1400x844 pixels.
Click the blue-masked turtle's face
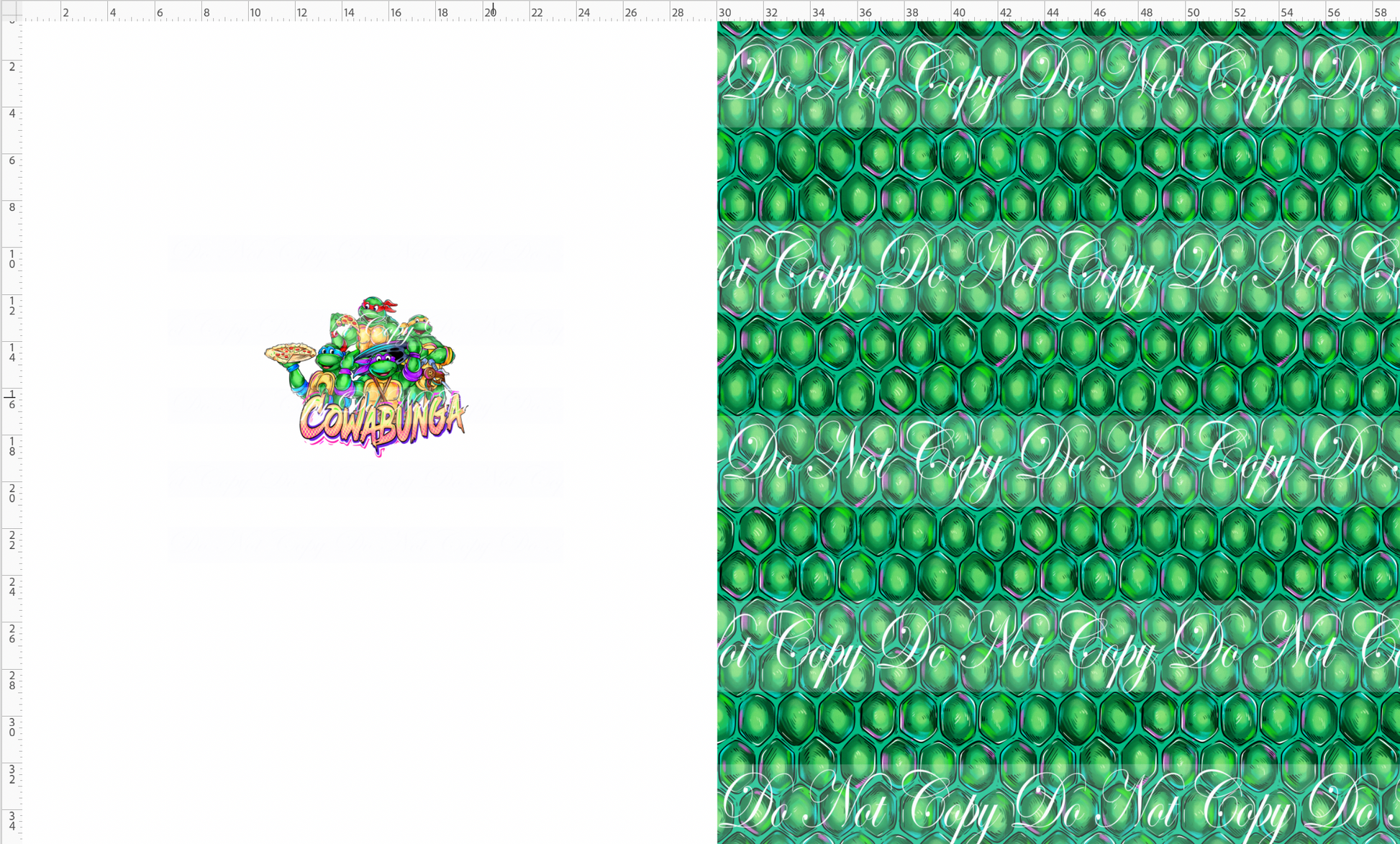click(327, 359)
